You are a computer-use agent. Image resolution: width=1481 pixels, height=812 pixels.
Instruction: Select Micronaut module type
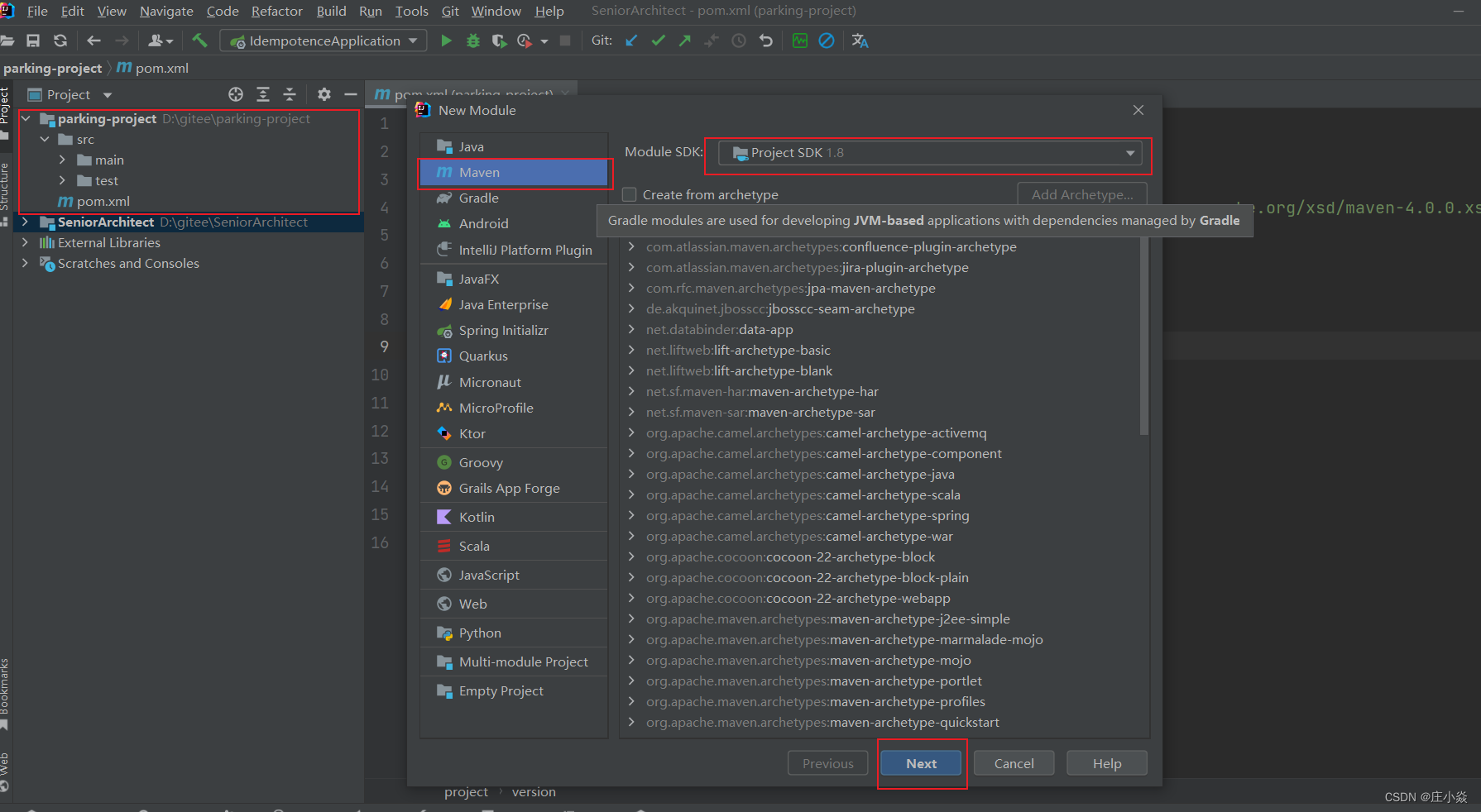click(514, 383)
